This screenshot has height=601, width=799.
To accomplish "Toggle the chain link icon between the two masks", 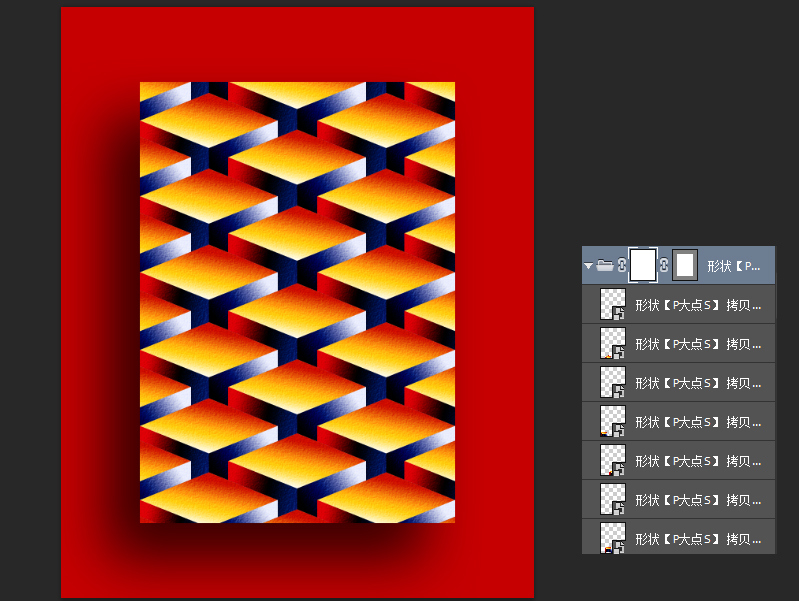I will tap(664, 266).
